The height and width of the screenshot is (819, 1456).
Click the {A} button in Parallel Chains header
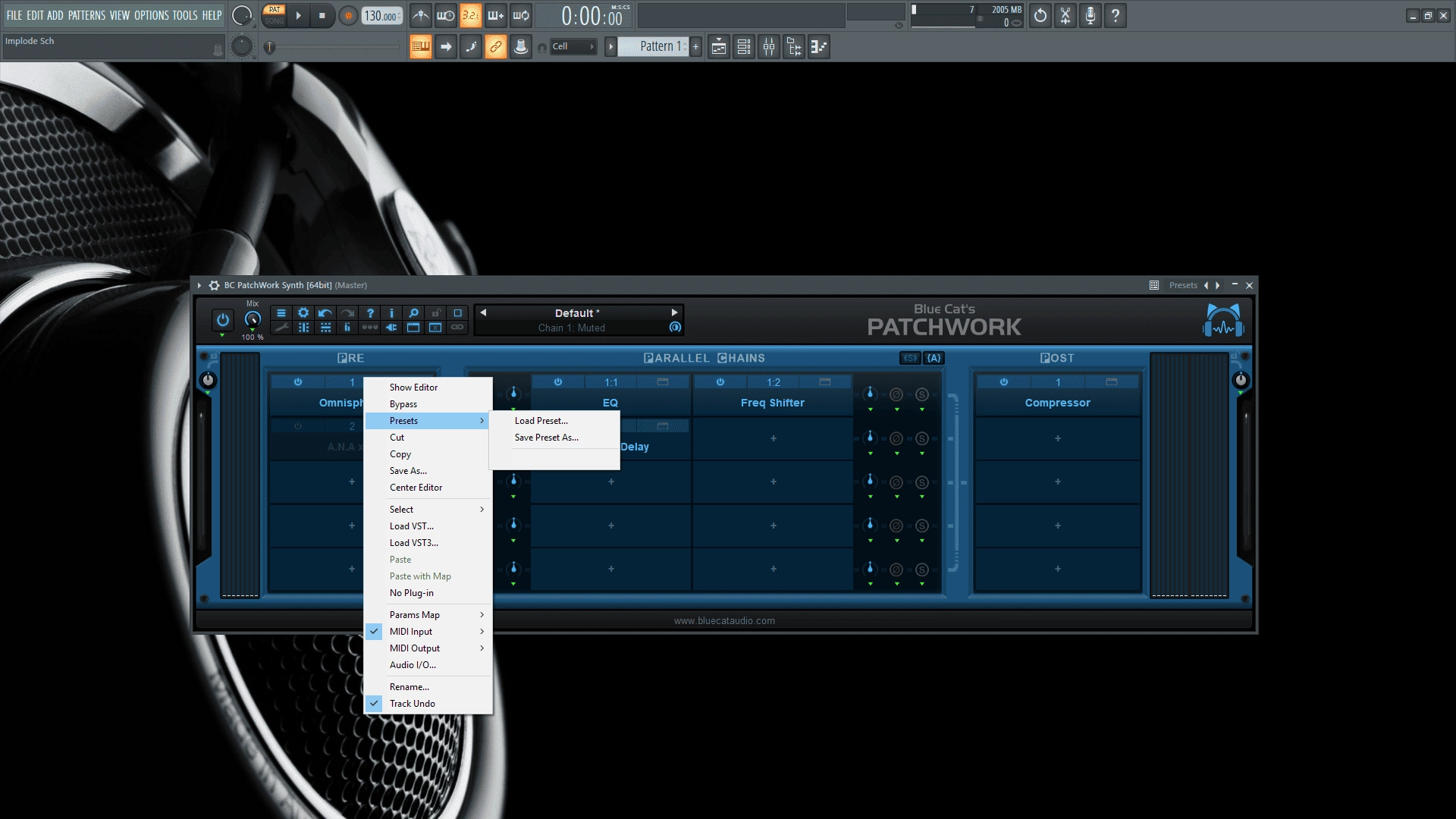click(934, 358)
